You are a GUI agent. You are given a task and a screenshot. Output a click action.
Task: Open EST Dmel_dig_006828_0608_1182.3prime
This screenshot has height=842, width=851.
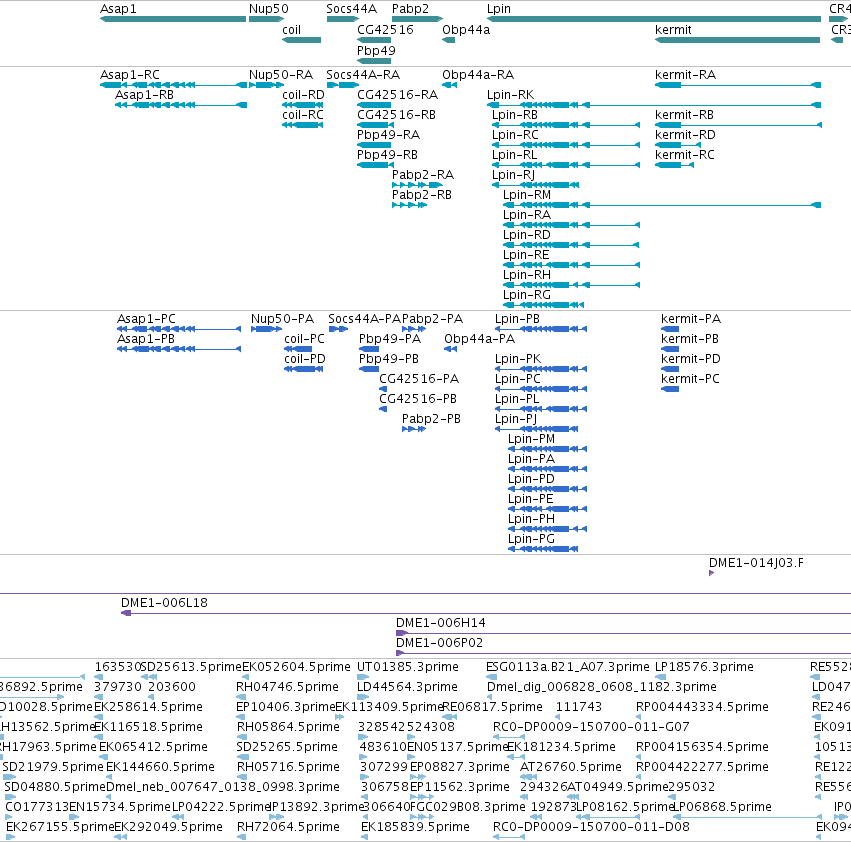click(x=601, y=687)
